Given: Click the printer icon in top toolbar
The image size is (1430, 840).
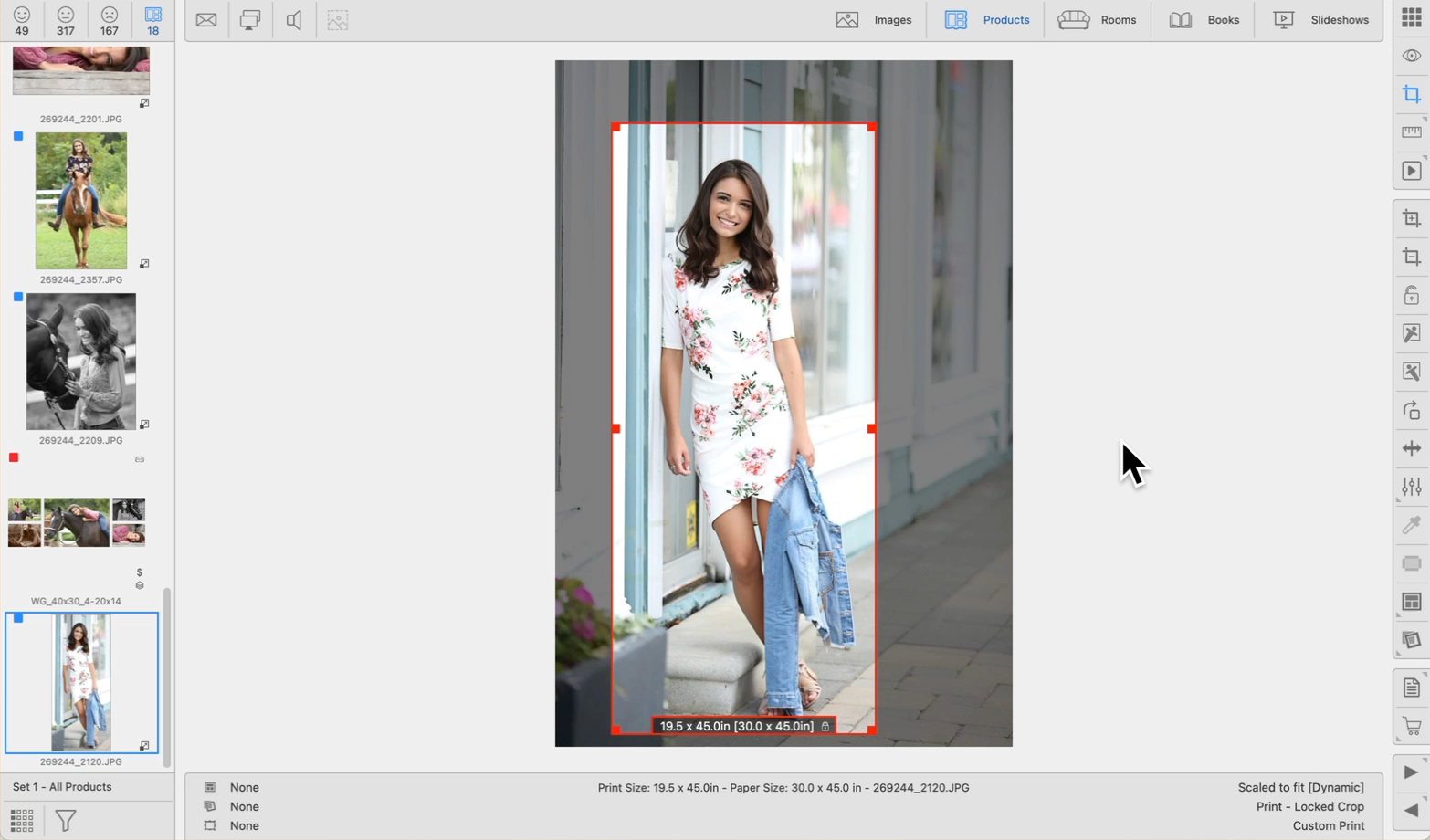Looking at the screenshot, I should (x=249, y=20).
